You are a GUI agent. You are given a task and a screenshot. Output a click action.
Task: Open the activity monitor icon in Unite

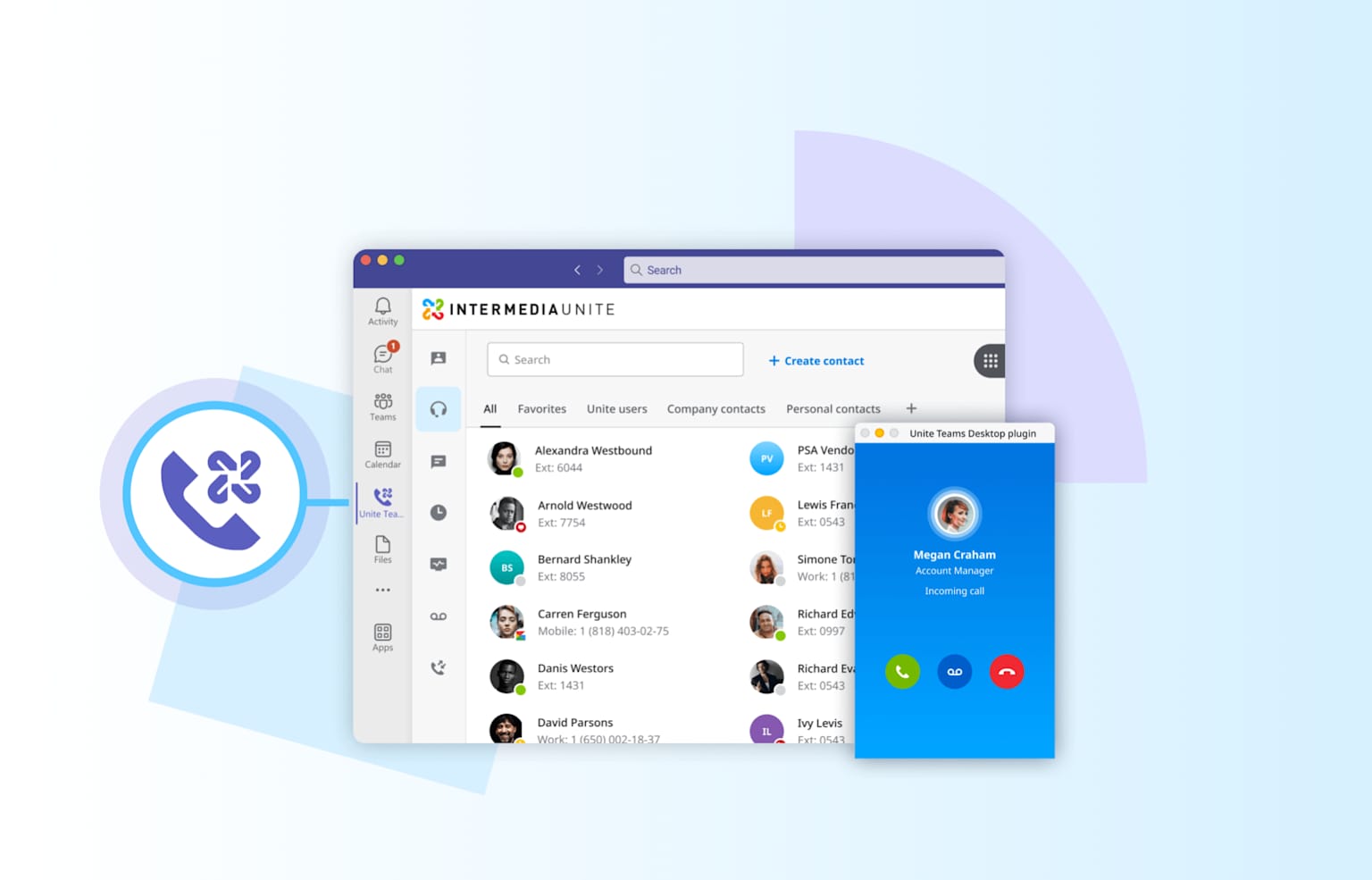coord(439,564)
